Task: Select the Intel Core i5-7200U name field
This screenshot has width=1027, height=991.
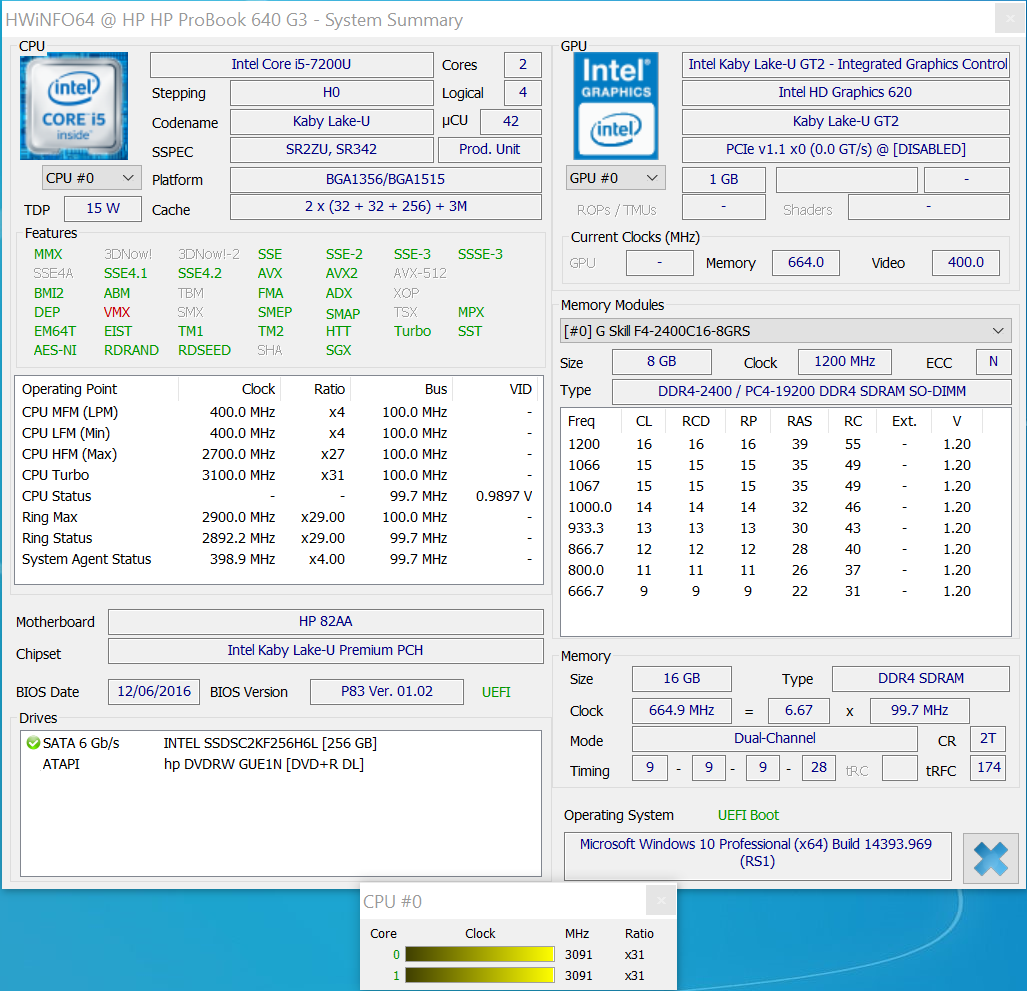Action: point(291,65)
